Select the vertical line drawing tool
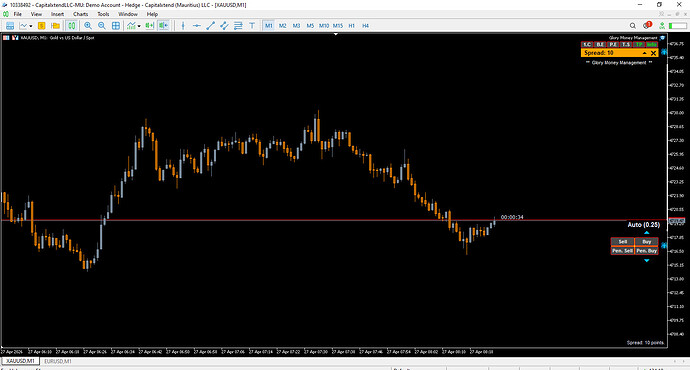 point(183,26)
